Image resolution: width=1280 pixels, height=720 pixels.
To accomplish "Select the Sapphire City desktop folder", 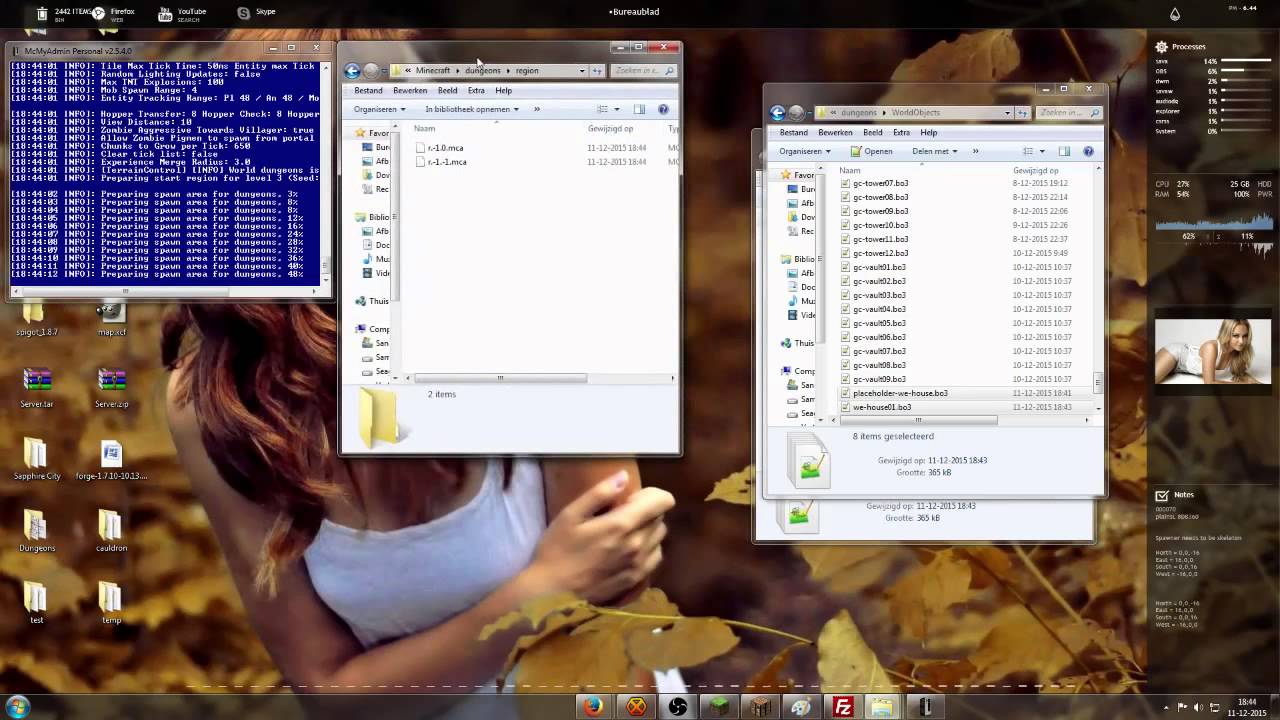I will click(37, 460).
